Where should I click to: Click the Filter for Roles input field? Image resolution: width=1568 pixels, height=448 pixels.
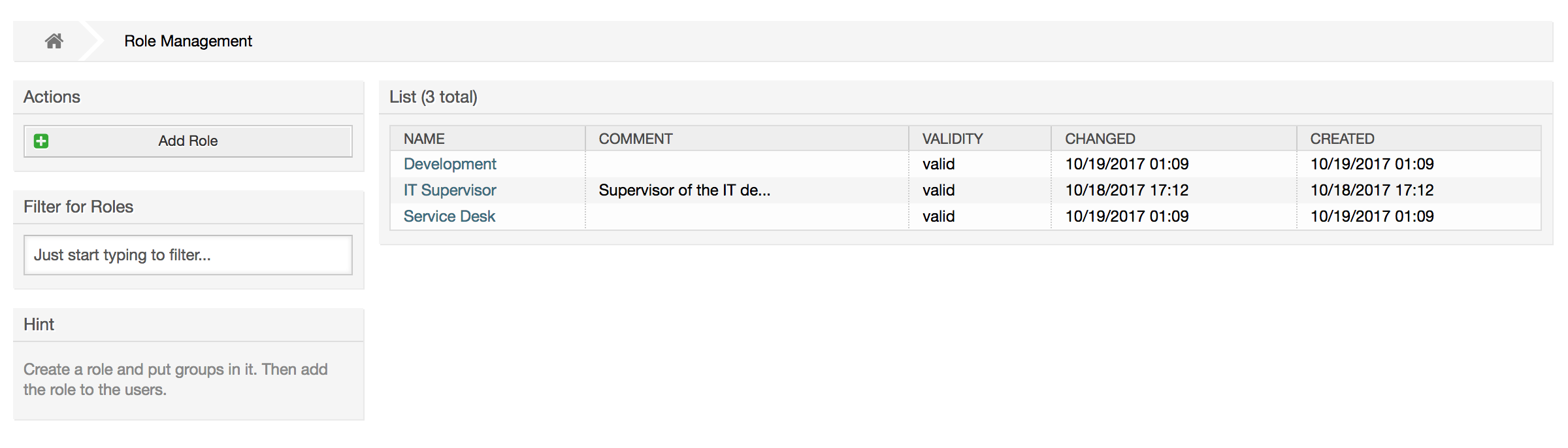click(x=188, y=255)
